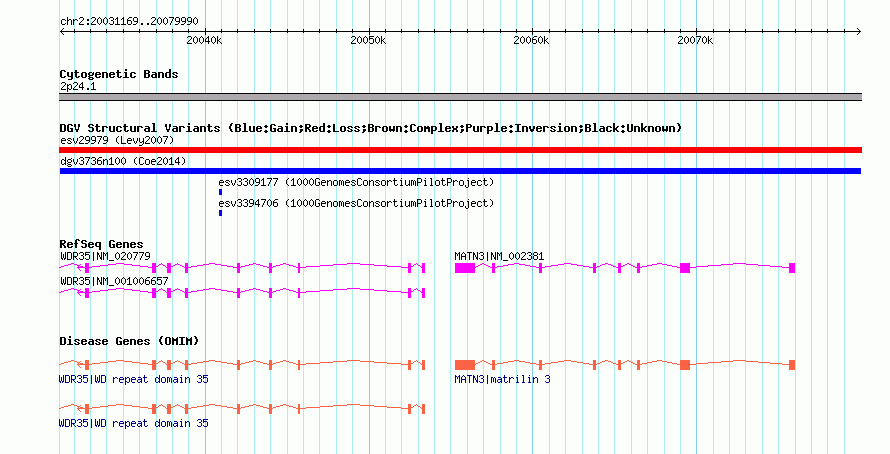Click the ruler's right-pointing arrowhead

(x=859, y=32)
